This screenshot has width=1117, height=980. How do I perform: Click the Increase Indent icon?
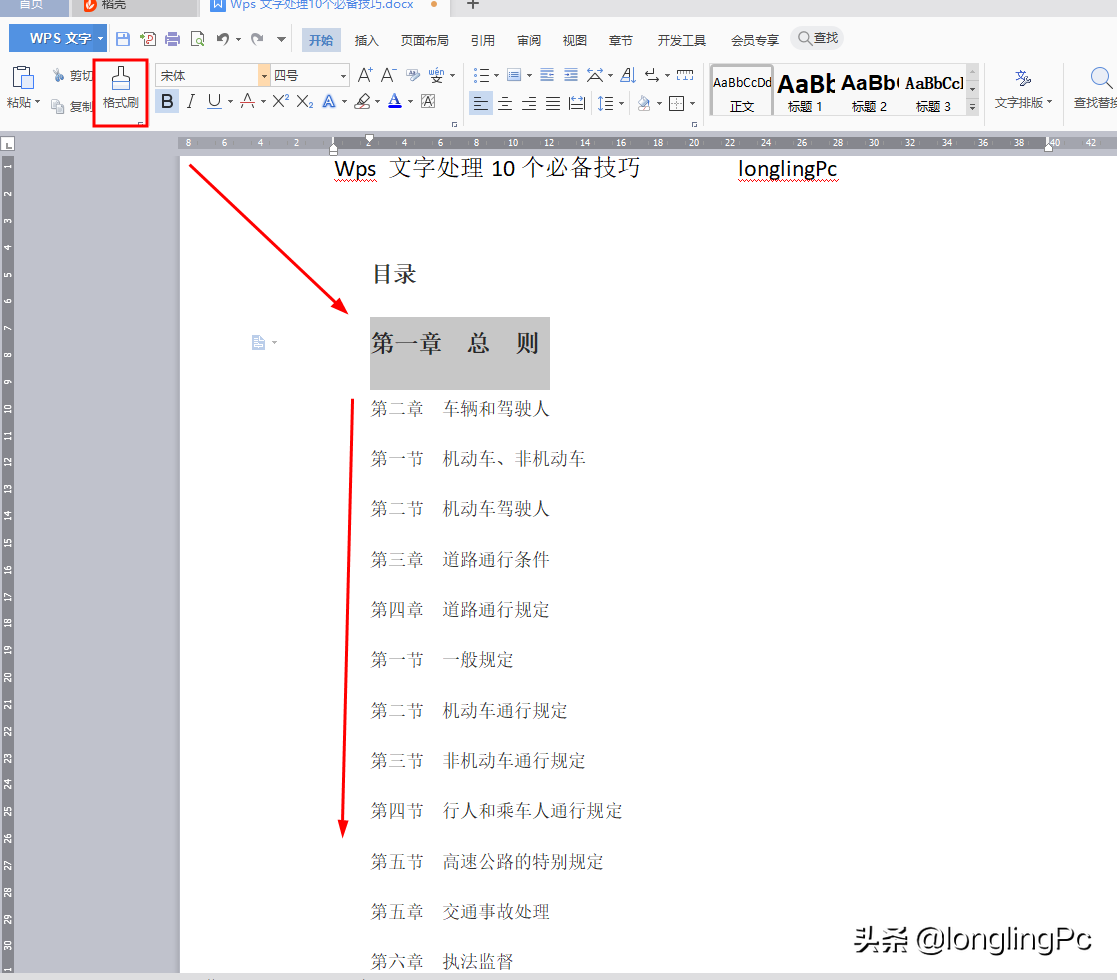[x=571, y=75]
